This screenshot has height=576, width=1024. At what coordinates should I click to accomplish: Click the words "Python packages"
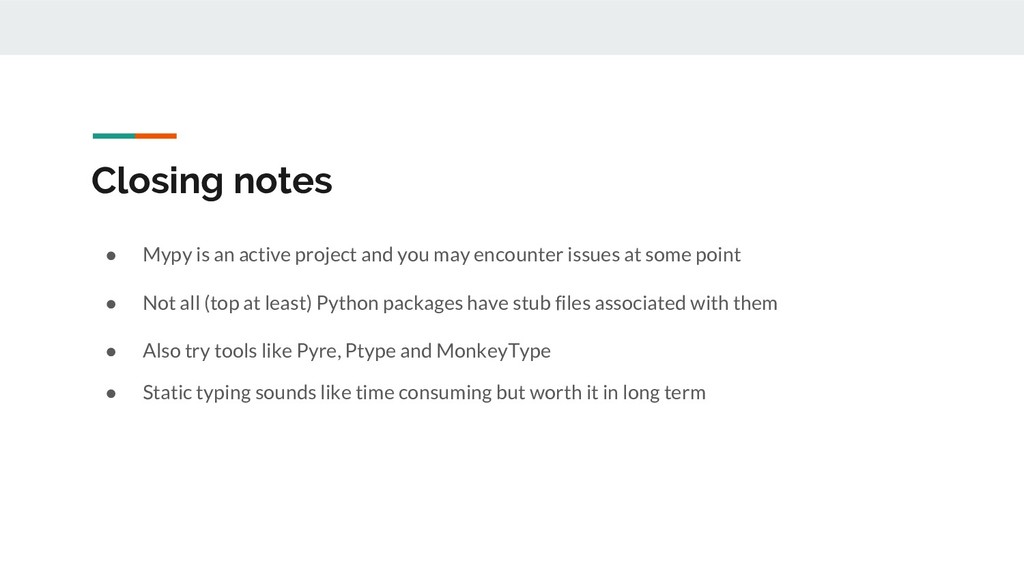click(x=379, y=303)
